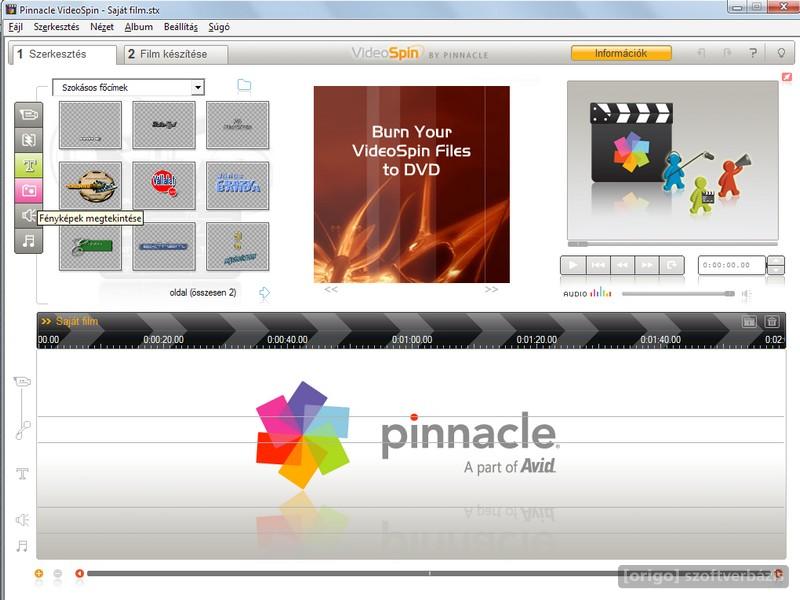Select the soccer ball title thumbnail

(90, 186)
